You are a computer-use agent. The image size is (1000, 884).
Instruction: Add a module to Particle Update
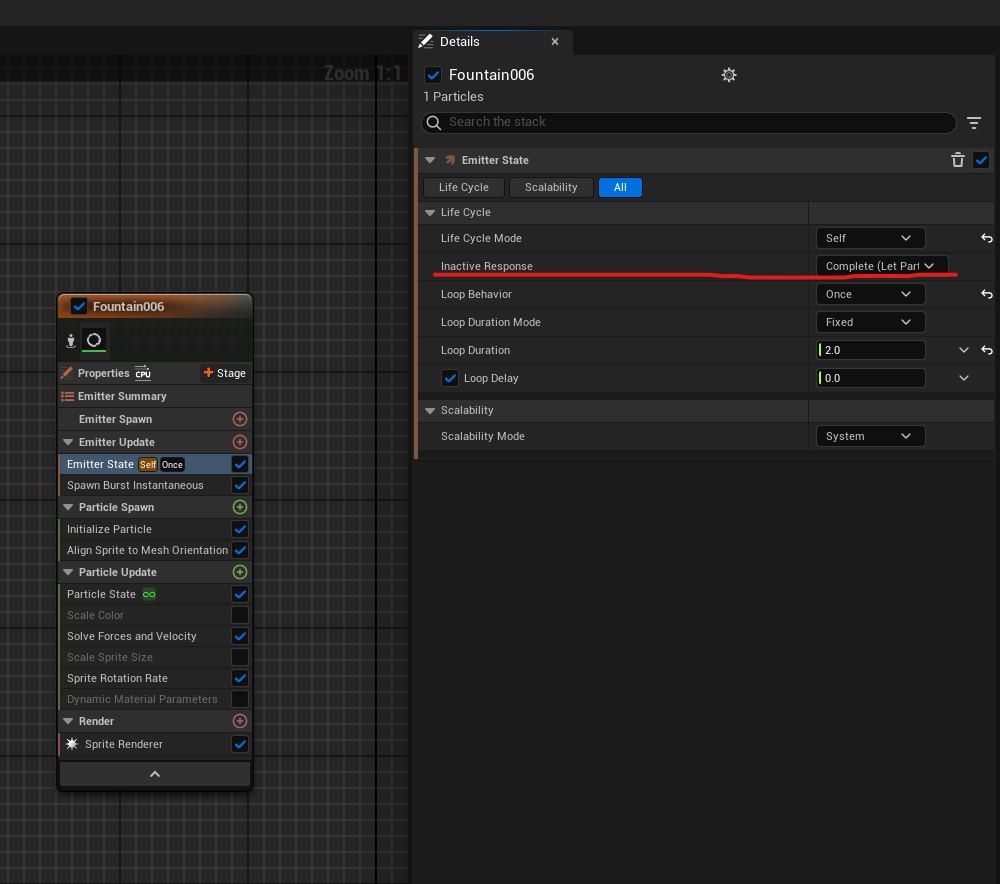coord(239,572)
